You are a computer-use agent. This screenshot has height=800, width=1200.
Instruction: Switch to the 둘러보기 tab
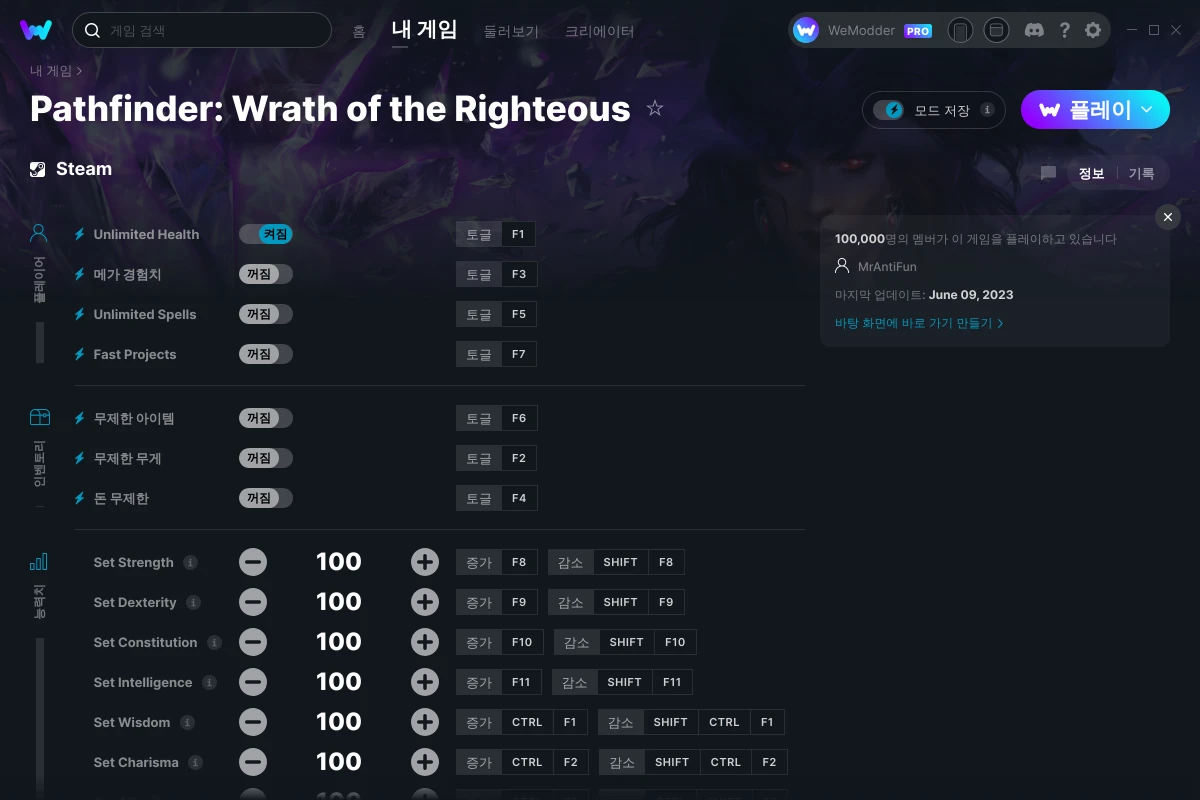[511, 31]
